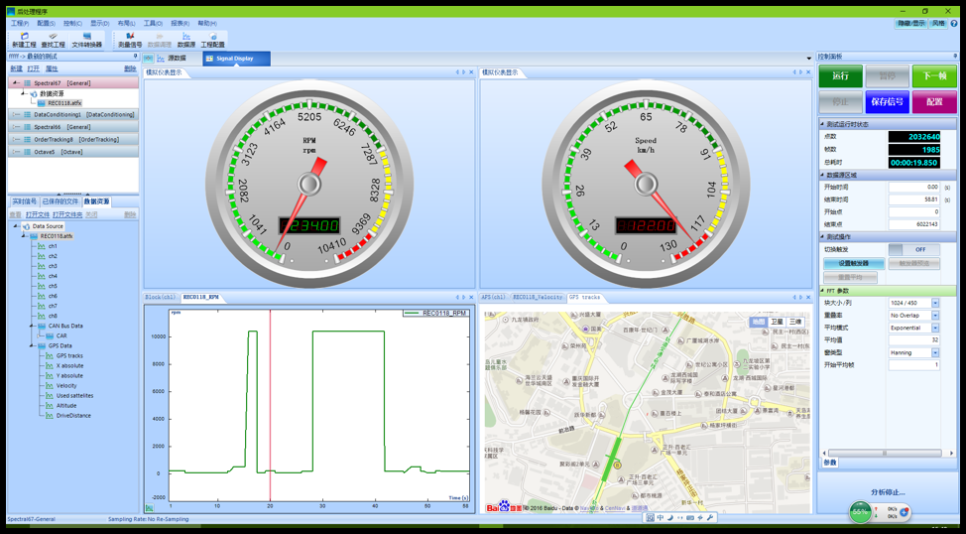Open the 平均模式 Exponential dropdown
This screenshot has width=966, height=534.
click(x=935, y=328)
